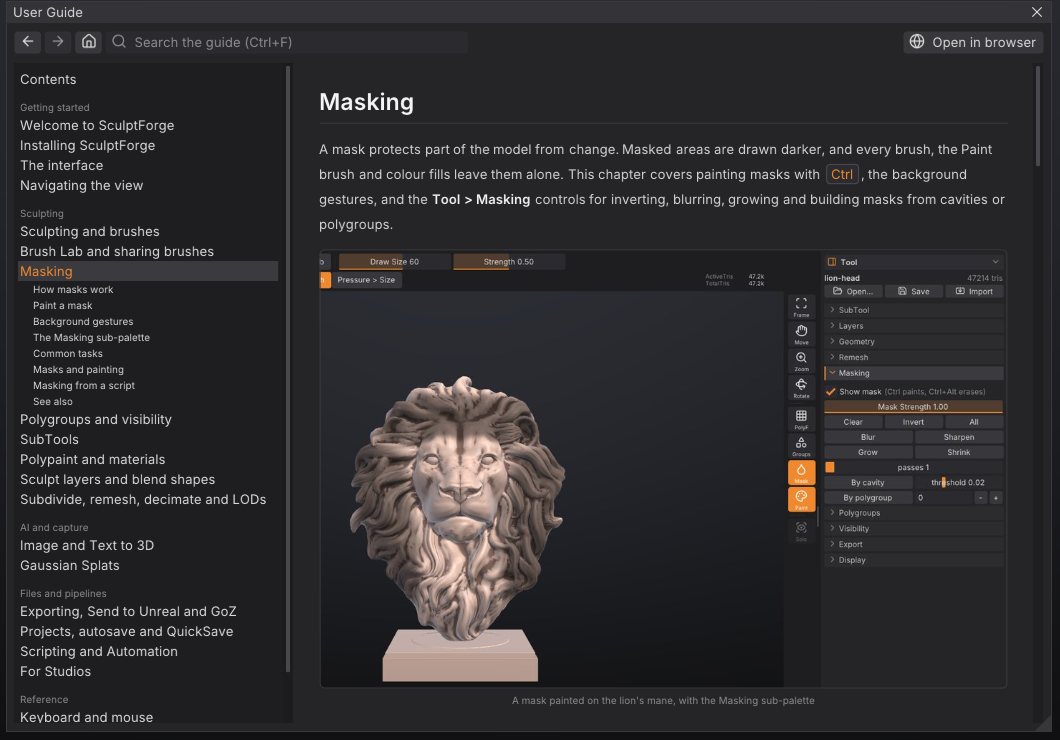Click the Display expander in the screenshot
Screen dimensions: 1060x740
pos(913,560)
